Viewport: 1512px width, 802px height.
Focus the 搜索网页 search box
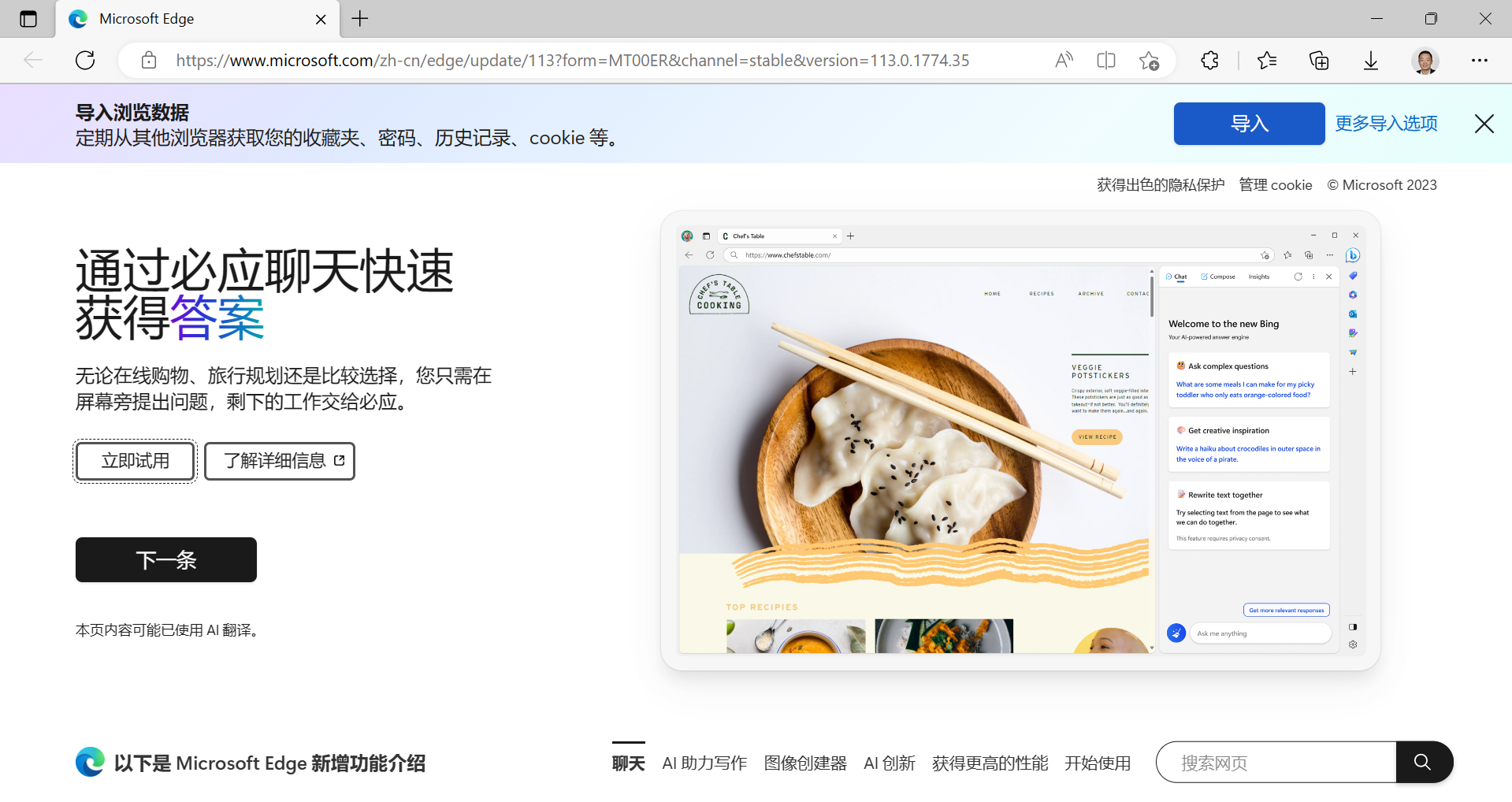pos(1276,762)
